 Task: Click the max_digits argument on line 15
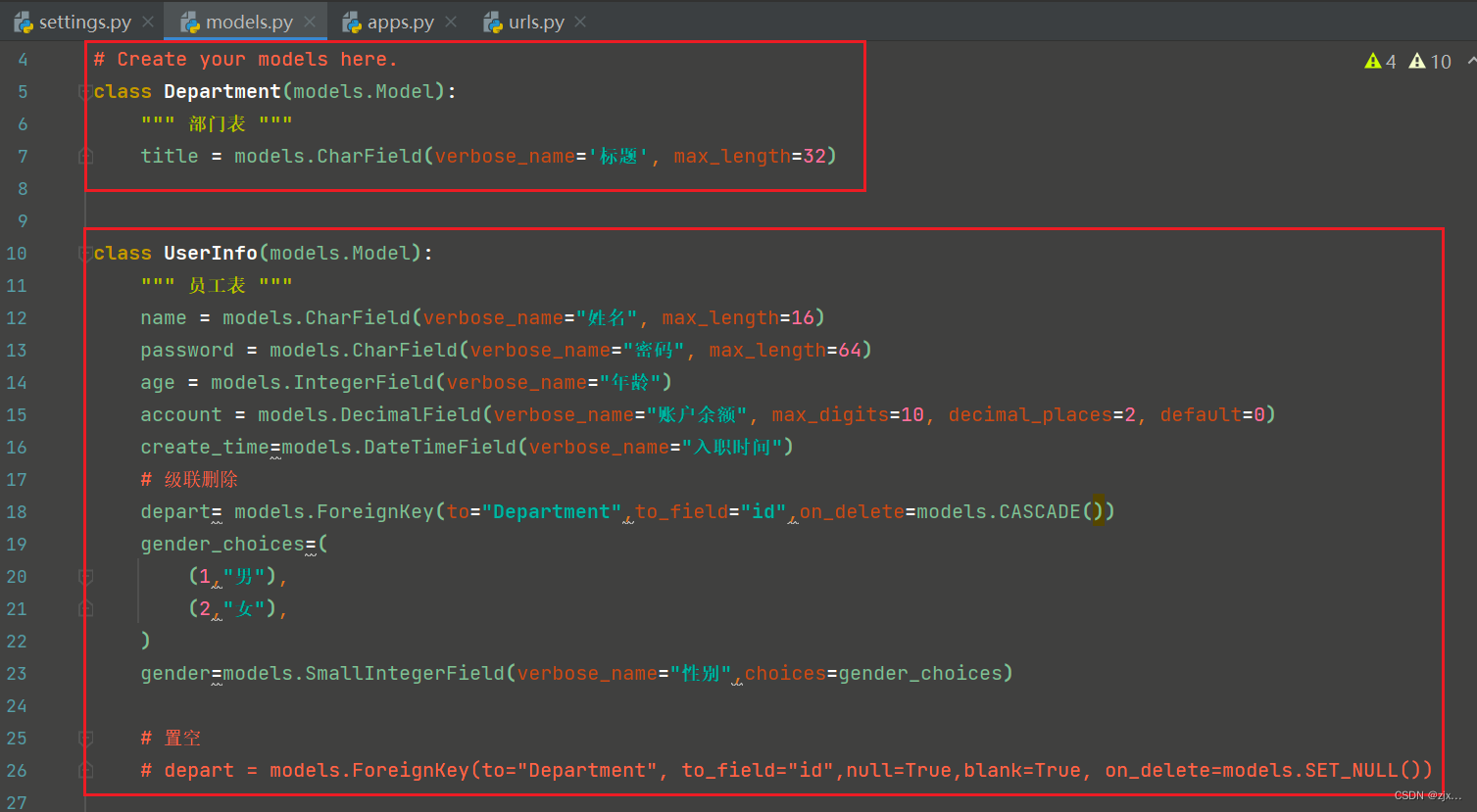click(x=830, y=415)
